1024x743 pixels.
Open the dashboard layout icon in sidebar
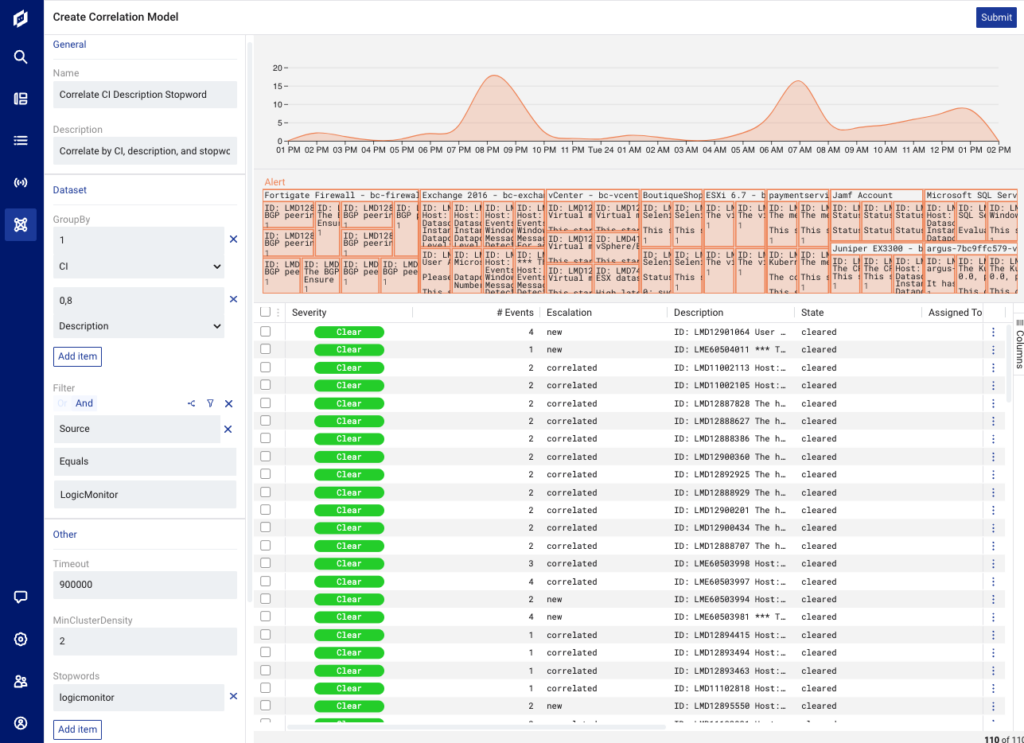21,99
